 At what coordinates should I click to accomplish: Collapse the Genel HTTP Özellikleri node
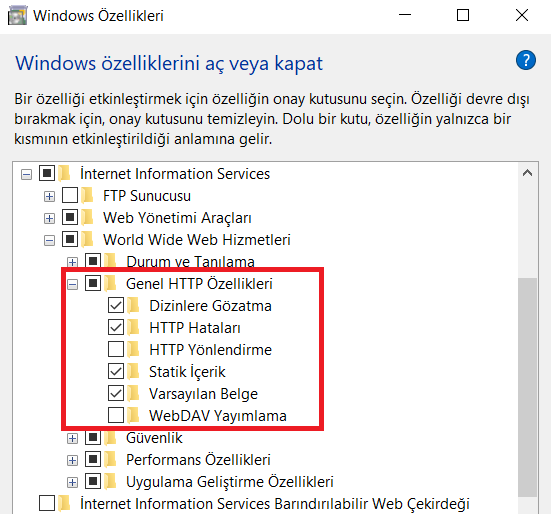(72, 284)
